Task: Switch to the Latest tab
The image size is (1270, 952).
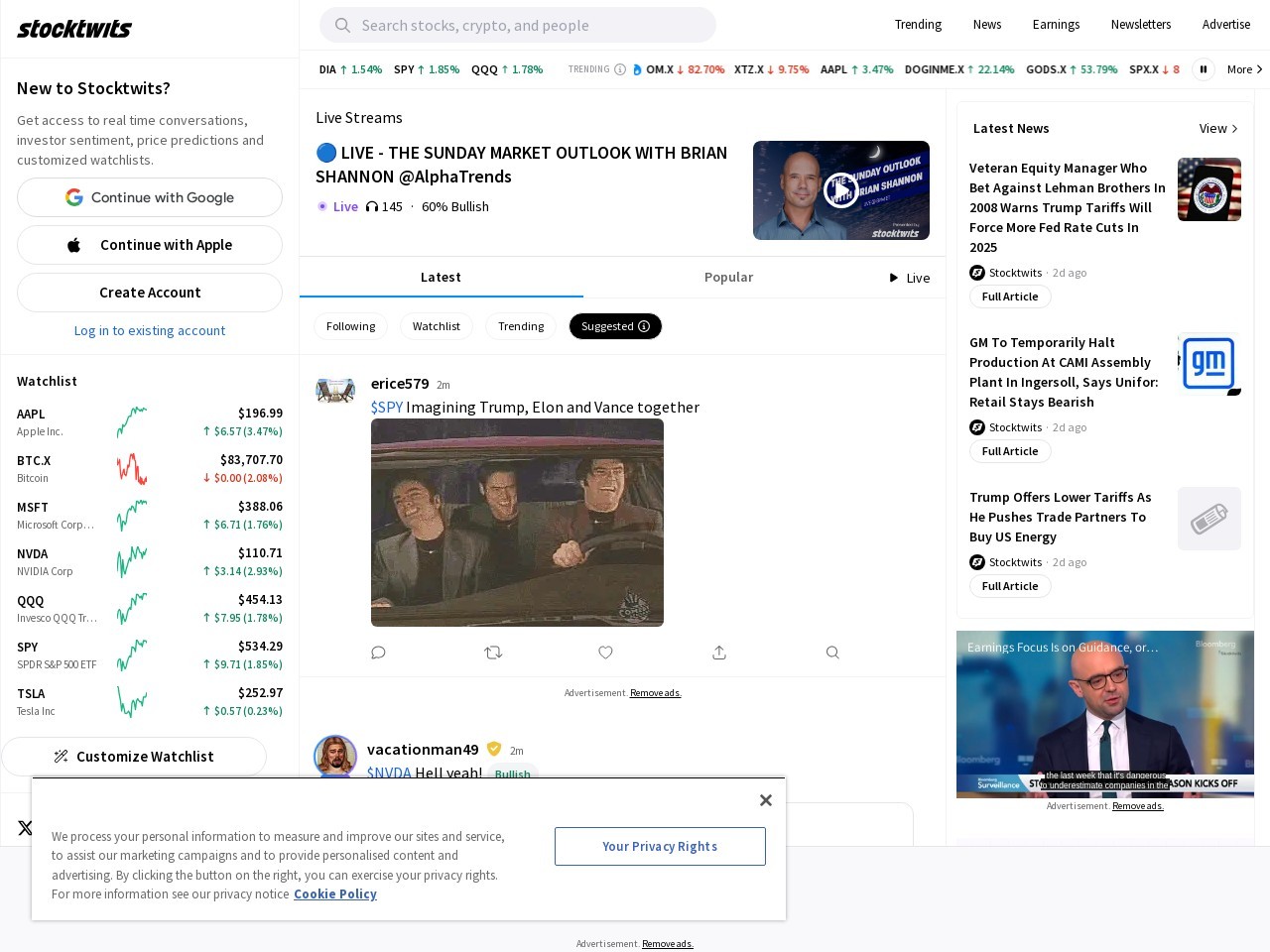Action: 441,277
